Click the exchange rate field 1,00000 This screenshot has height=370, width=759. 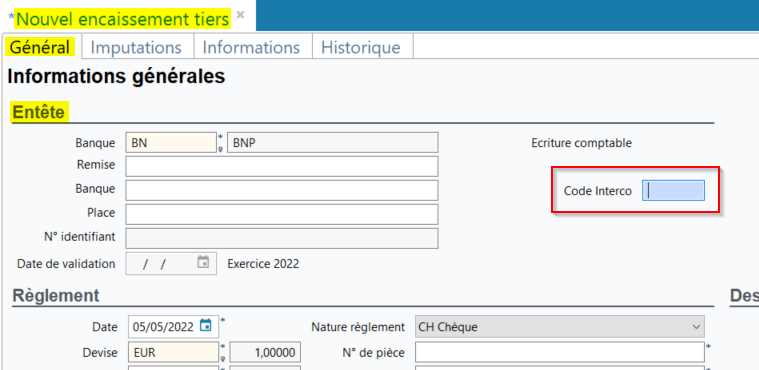click(x=265, y=352)
